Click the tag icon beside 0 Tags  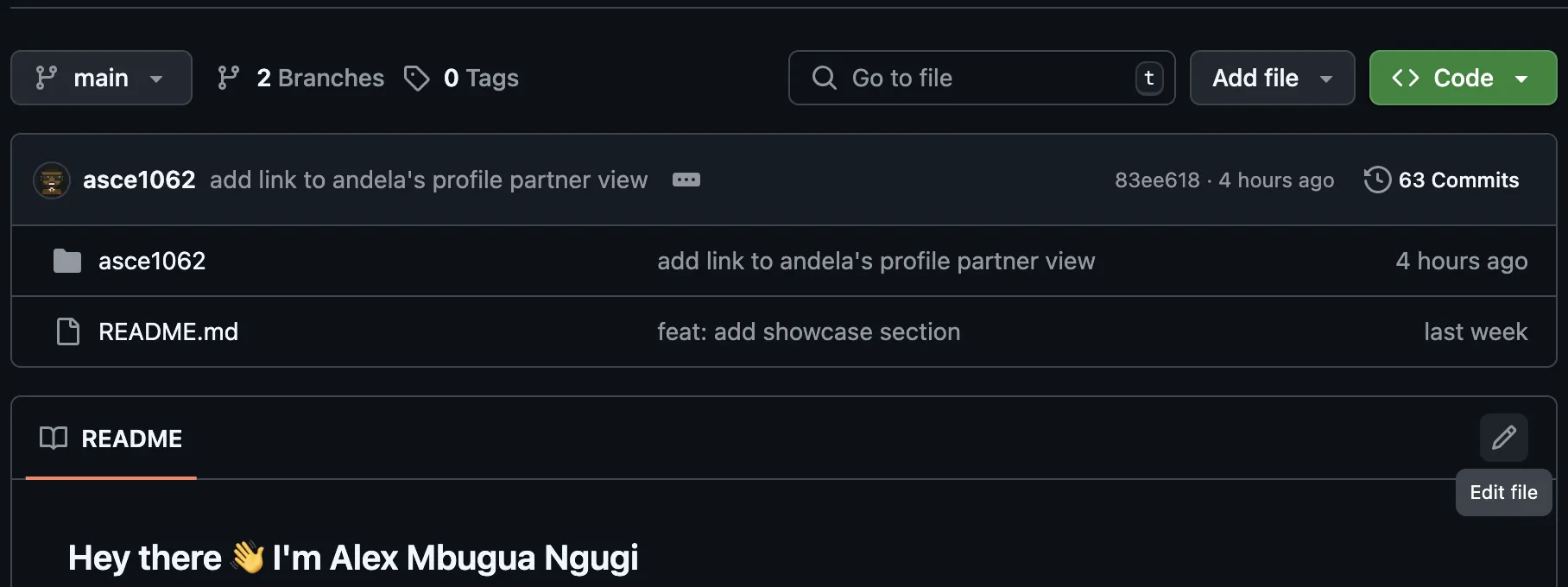tap(417, 79)
